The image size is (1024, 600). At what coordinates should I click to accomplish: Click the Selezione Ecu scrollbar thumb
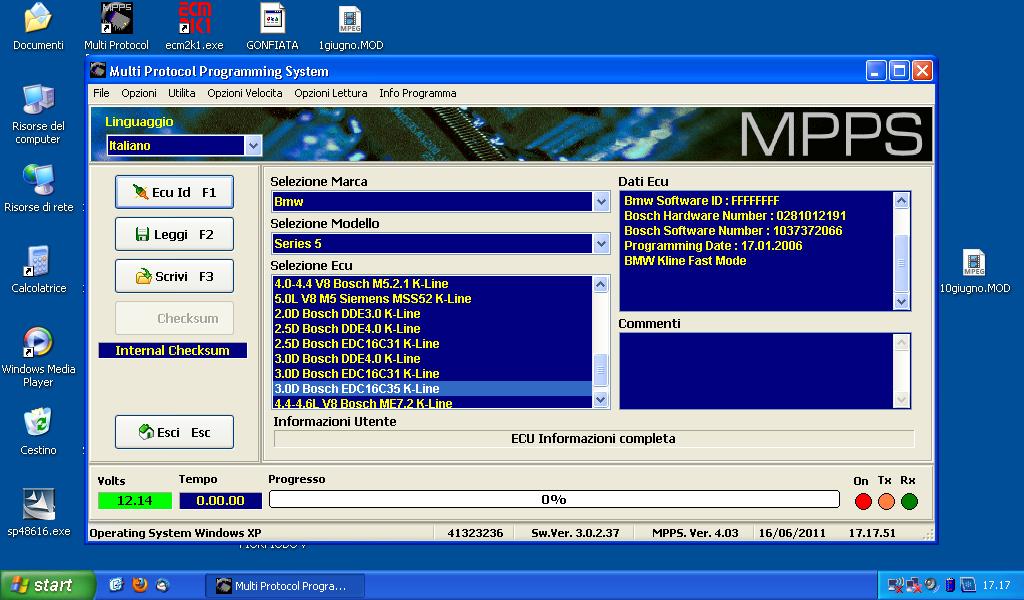click(x=601, y=370)
